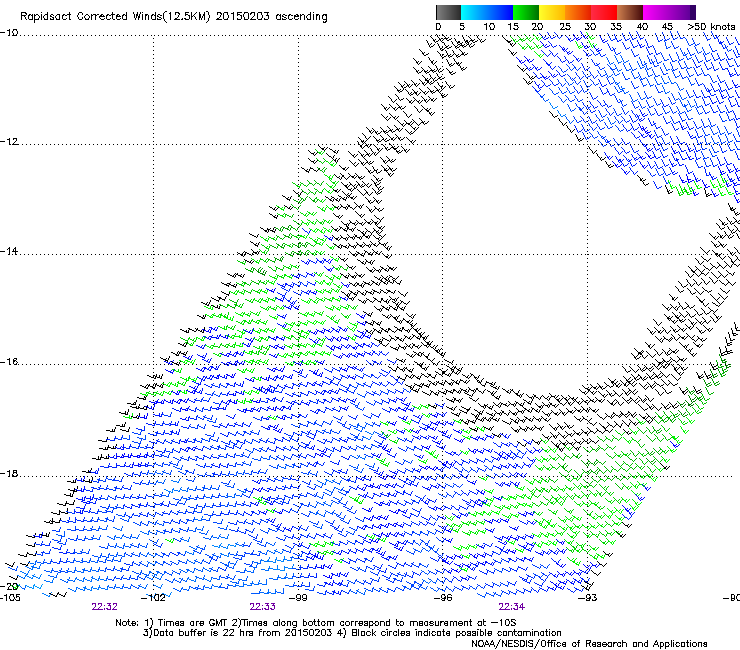
Task: Click the title 'Rapidscat Corrected Winds(12.5KM)'
Action: (115, 17)
